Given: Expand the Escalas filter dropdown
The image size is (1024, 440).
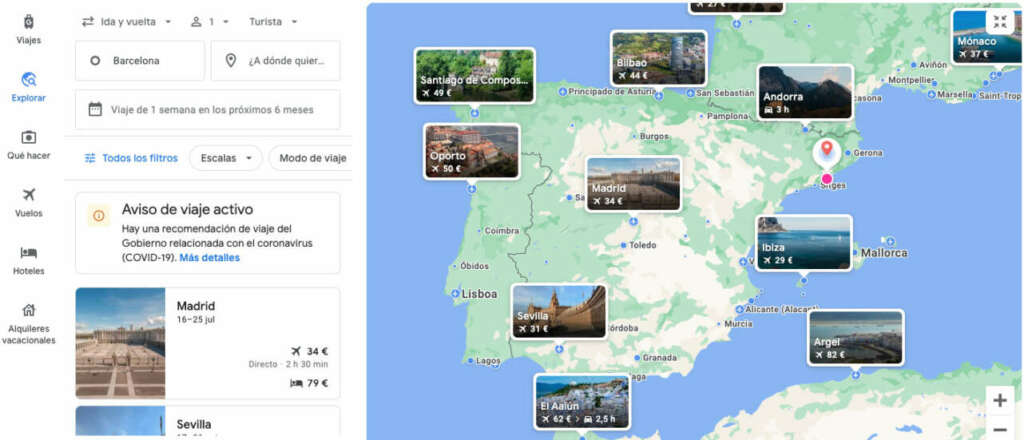Looking at the screenshot, I should click(226, 158).
